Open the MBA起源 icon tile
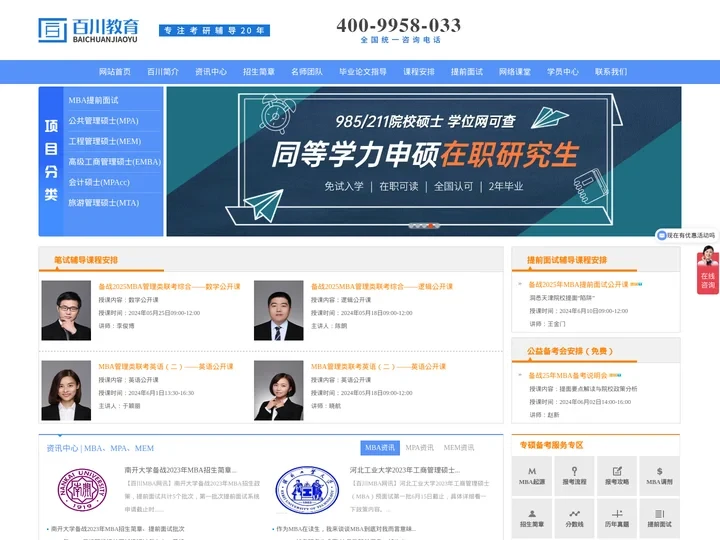Image resolution: width=720 pixels, height=540 pixels. pyautogui.click(x=532, y=476)
